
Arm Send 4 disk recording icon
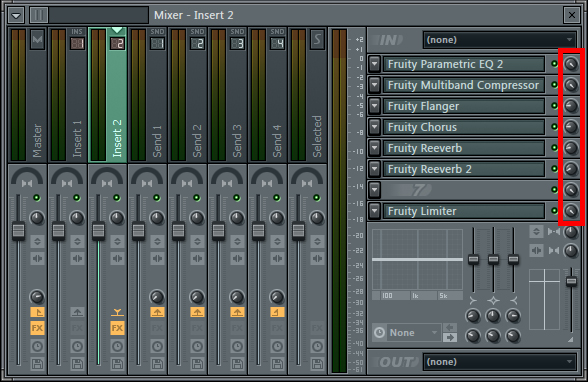tap(278, 364)
